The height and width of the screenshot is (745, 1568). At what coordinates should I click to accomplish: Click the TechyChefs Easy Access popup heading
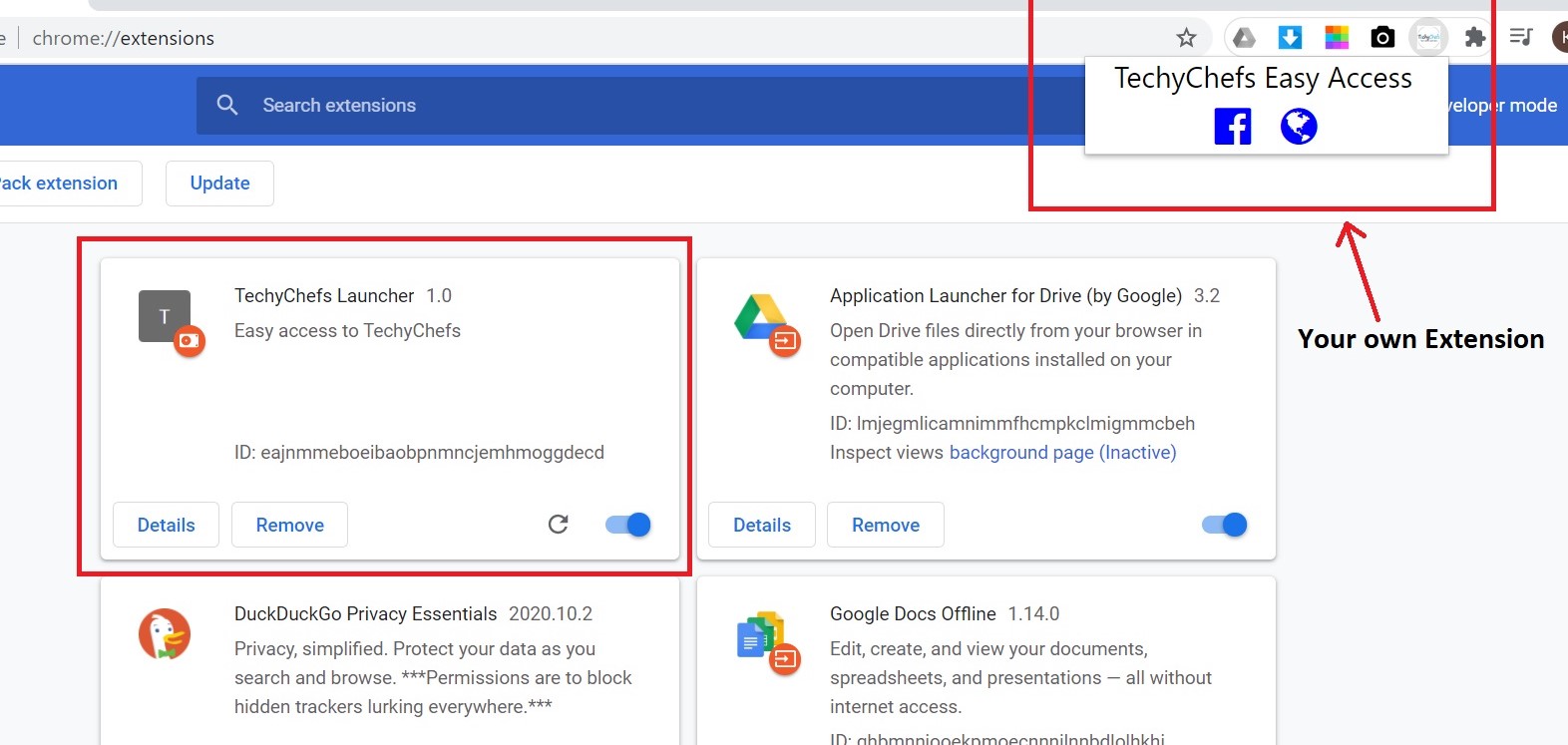[x=1263, y=79]
